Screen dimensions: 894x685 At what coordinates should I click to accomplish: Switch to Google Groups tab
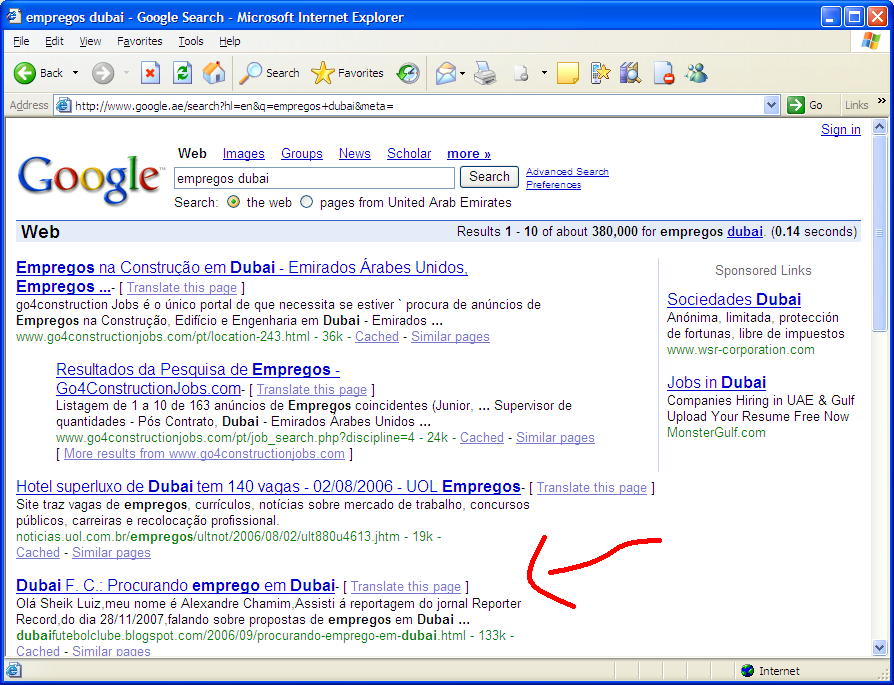click(x=302, y=153)
